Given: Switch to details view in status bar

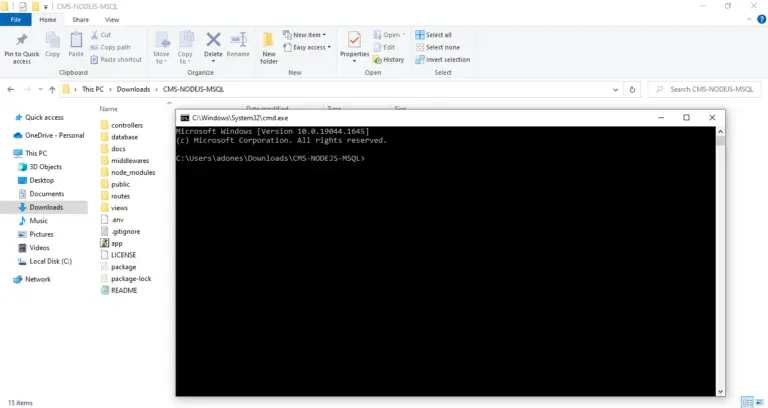Looking at the screenshot, I should [747, 402].
